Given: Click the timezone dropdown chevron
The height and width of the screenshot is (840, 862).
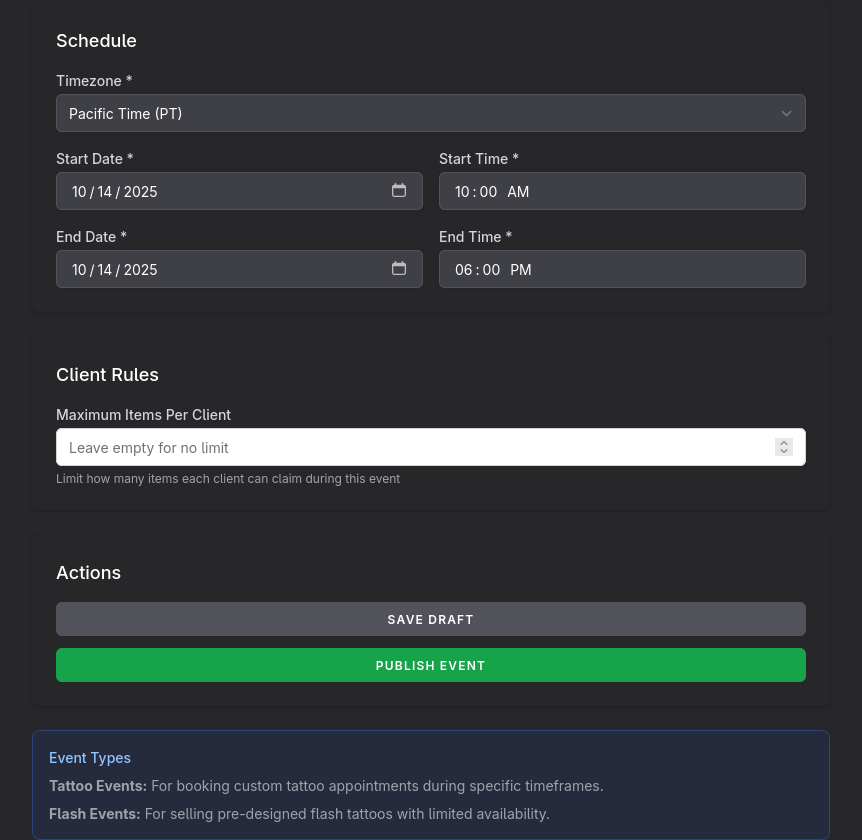Looking at the screenshot, I should click(x=786, y=113).
